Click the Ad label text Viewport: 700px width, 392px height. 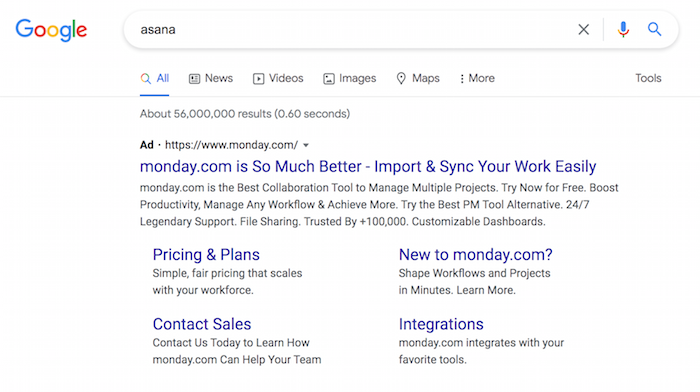[146, 145]
